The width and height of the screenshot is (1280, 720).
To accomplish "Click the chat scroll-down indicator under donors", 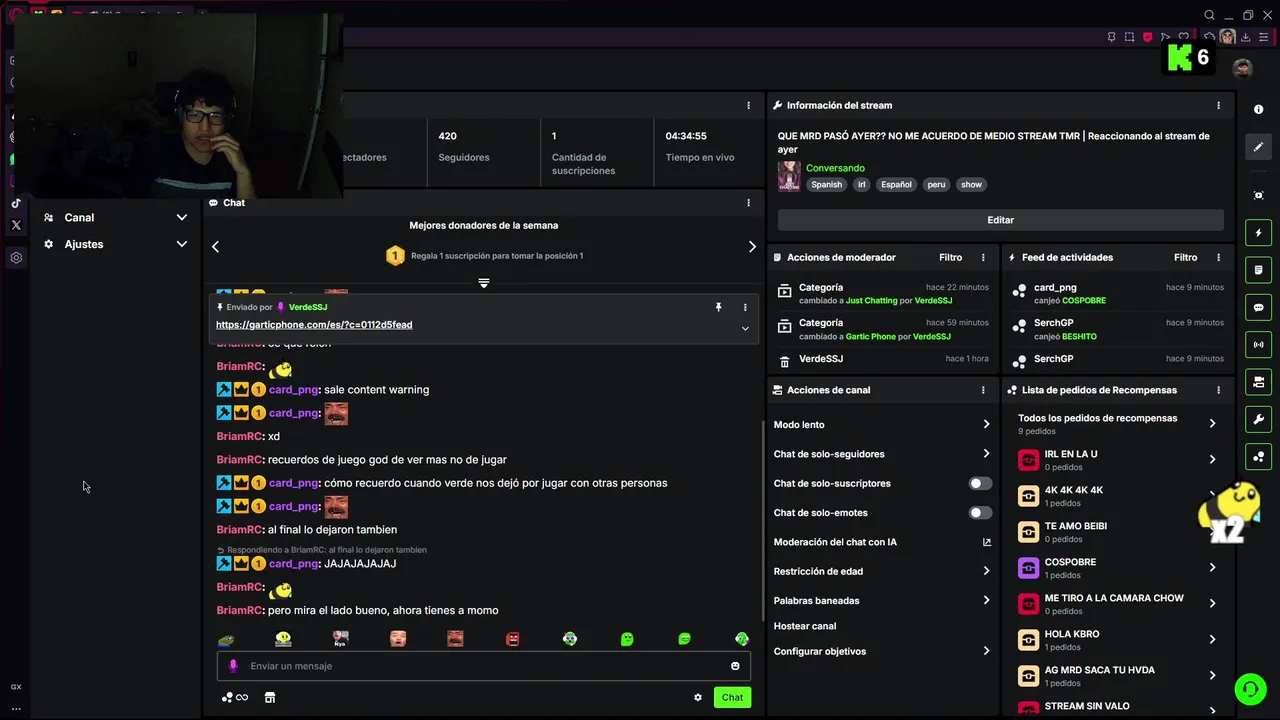I will [x=484, y=283].
